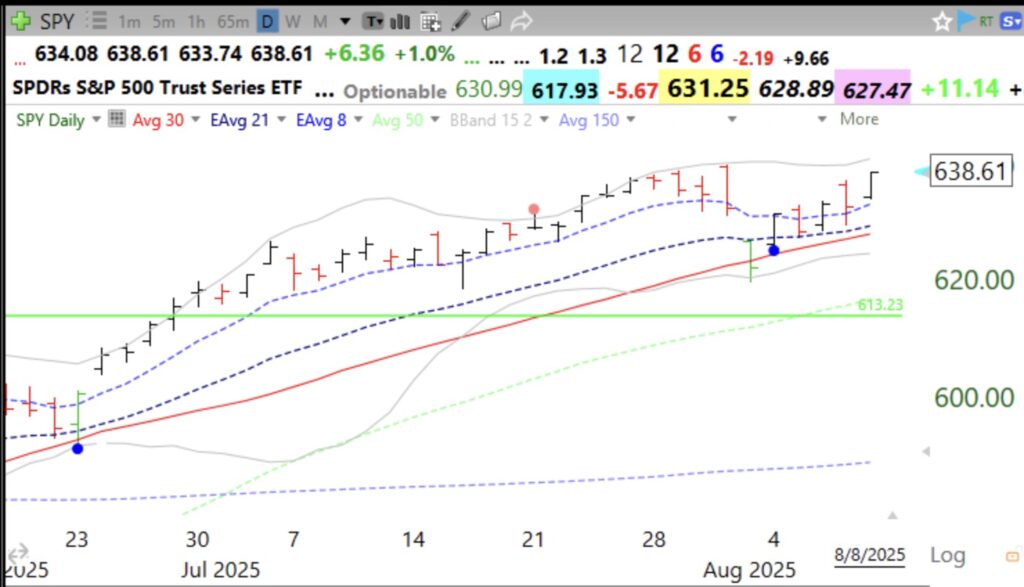
Task: Open the chart template T icon
Action: 373,22
